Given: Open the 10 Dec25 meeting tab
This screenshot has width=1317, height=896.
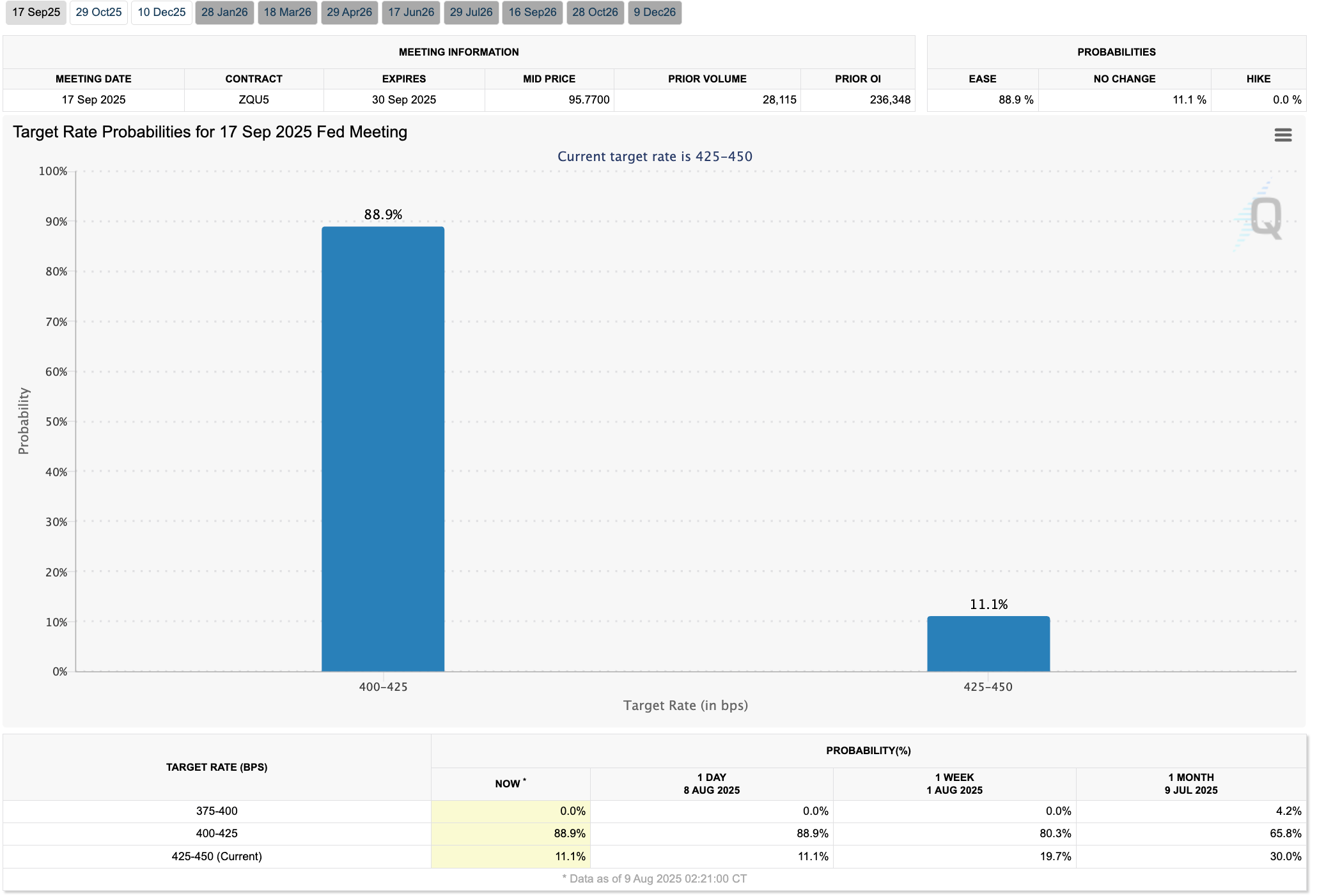Looking at the screenshot, I should tap(161, 12).
